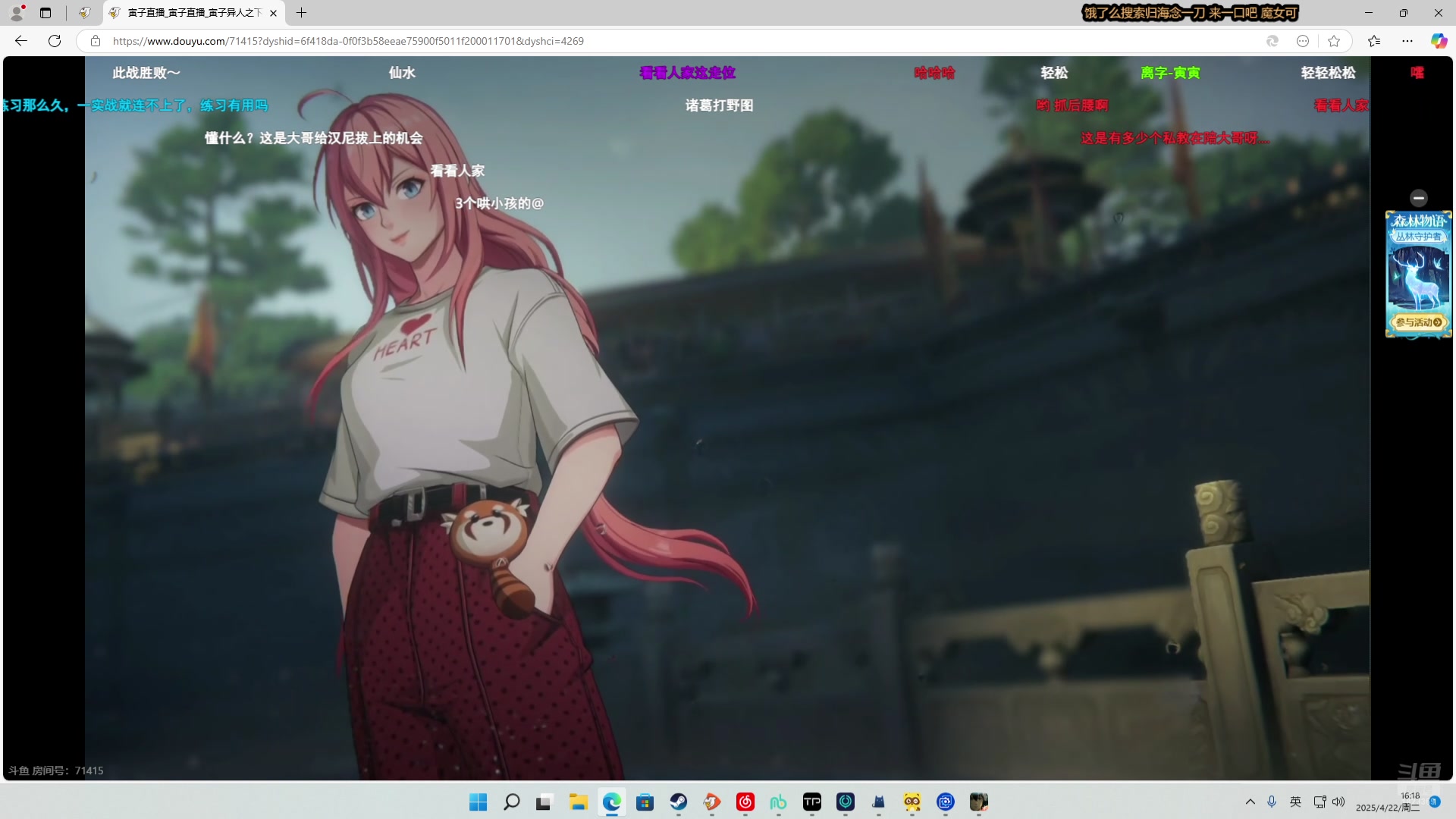
Task: Click the 轻轻松松 danmaku comment
Action: (1328, 73)
